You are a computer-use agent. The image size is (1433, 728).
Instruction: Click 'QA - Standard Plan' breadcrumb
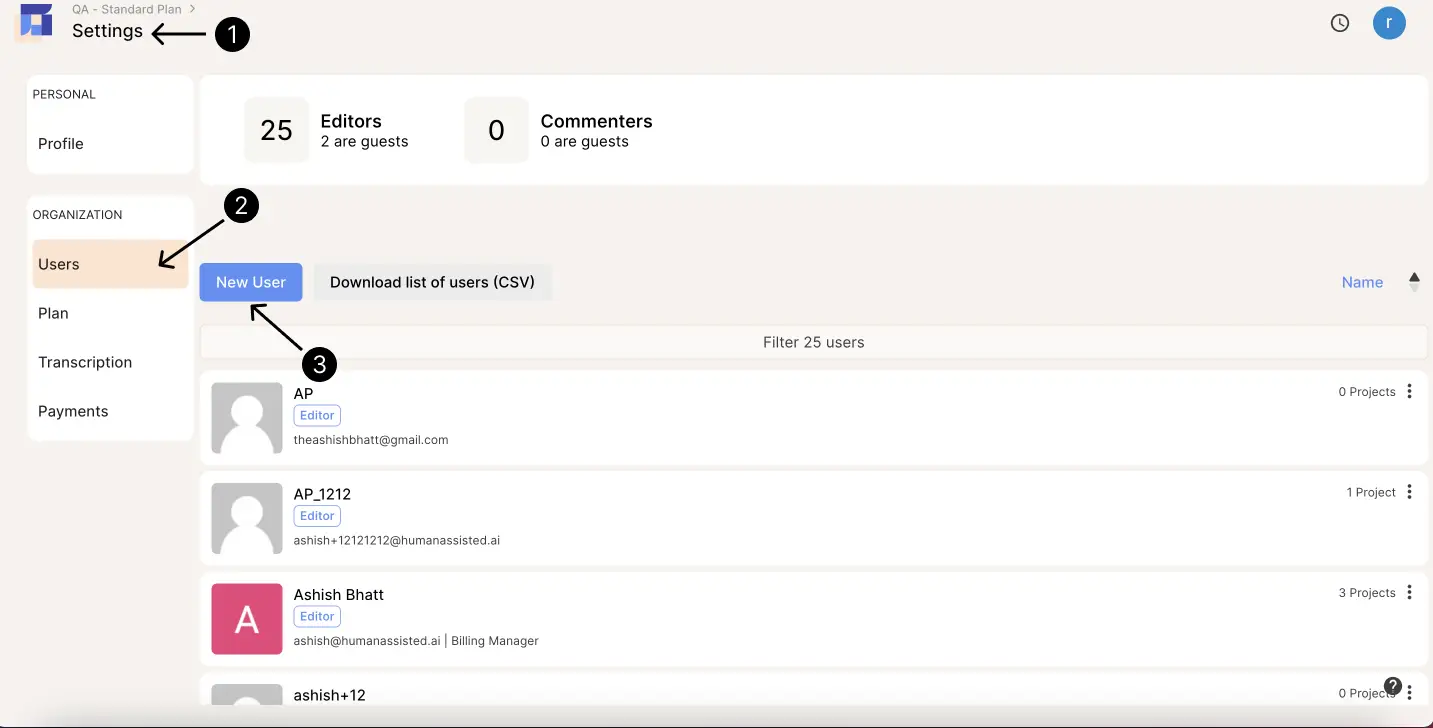(x=127, y=9)
